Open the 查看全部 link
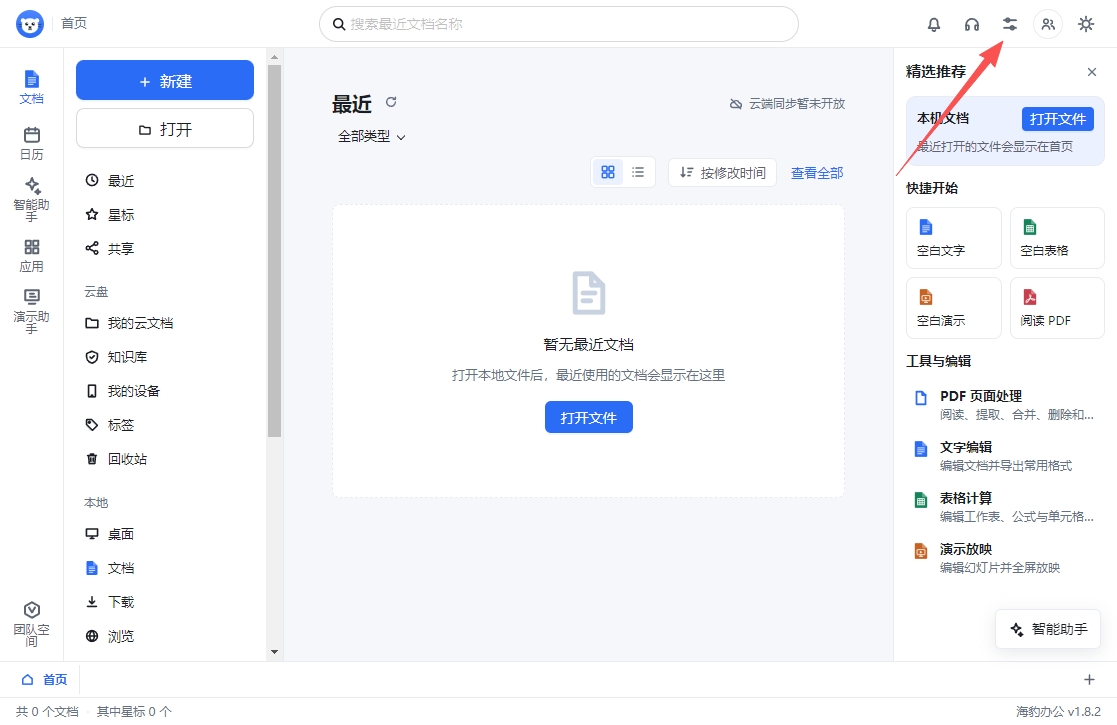Screen dimensions: 1117x725 point(817,172)
